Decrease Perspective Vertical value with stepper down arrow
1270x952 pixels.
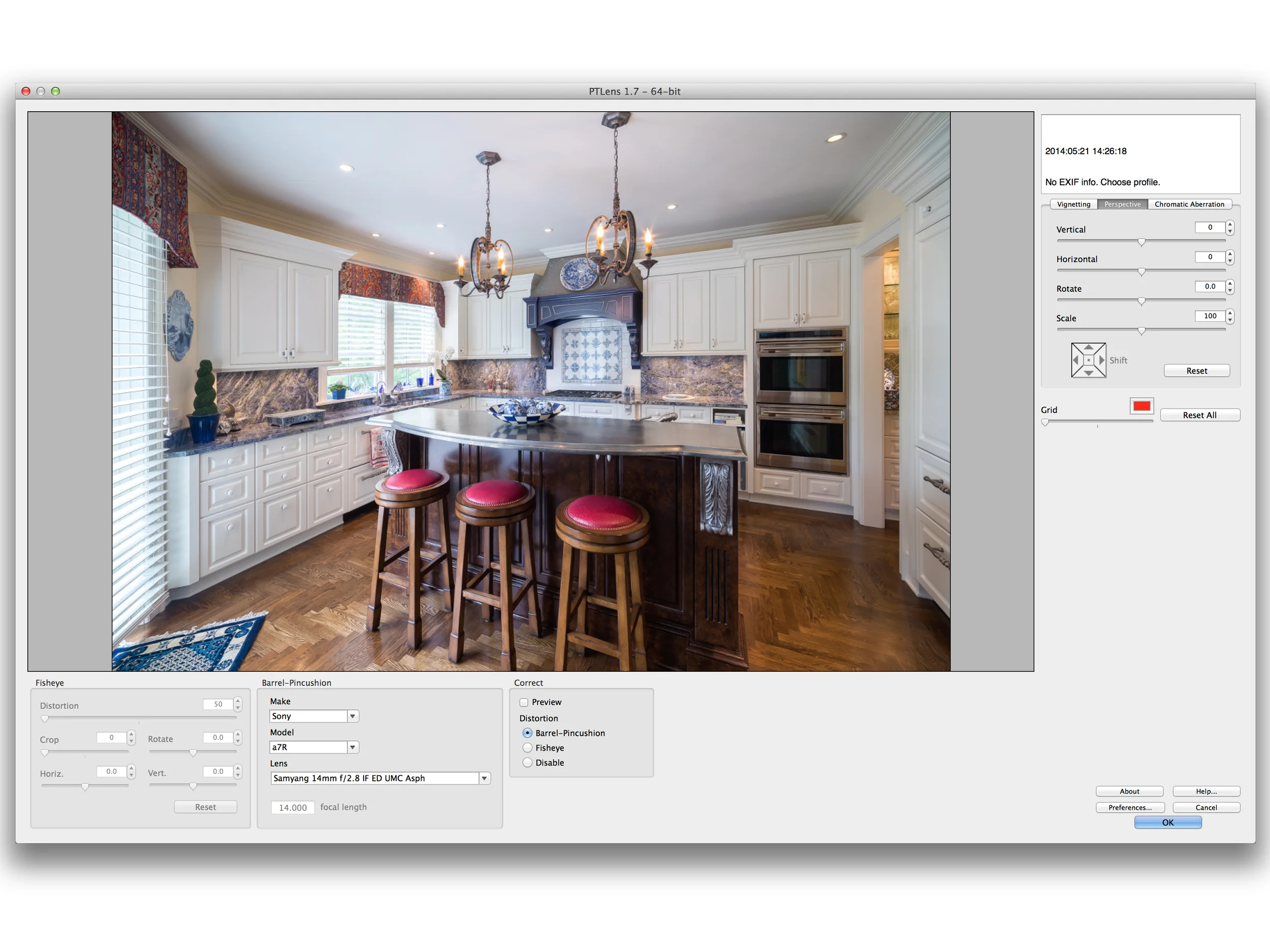[1230, 231]
